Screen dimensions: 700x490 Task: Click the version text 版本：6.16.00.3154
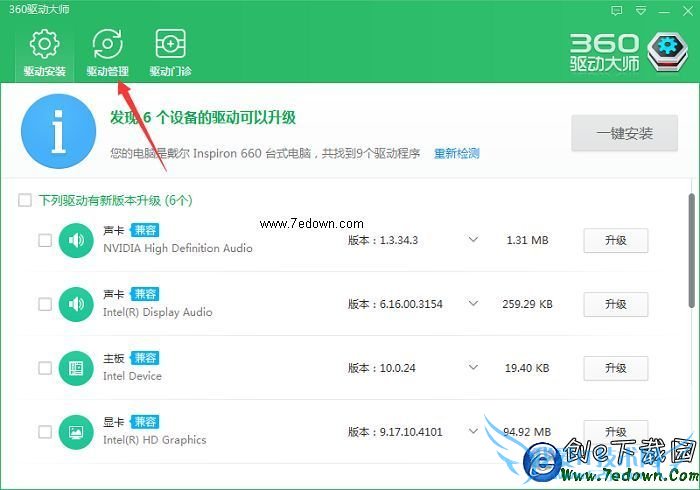(x=395, y=304)
